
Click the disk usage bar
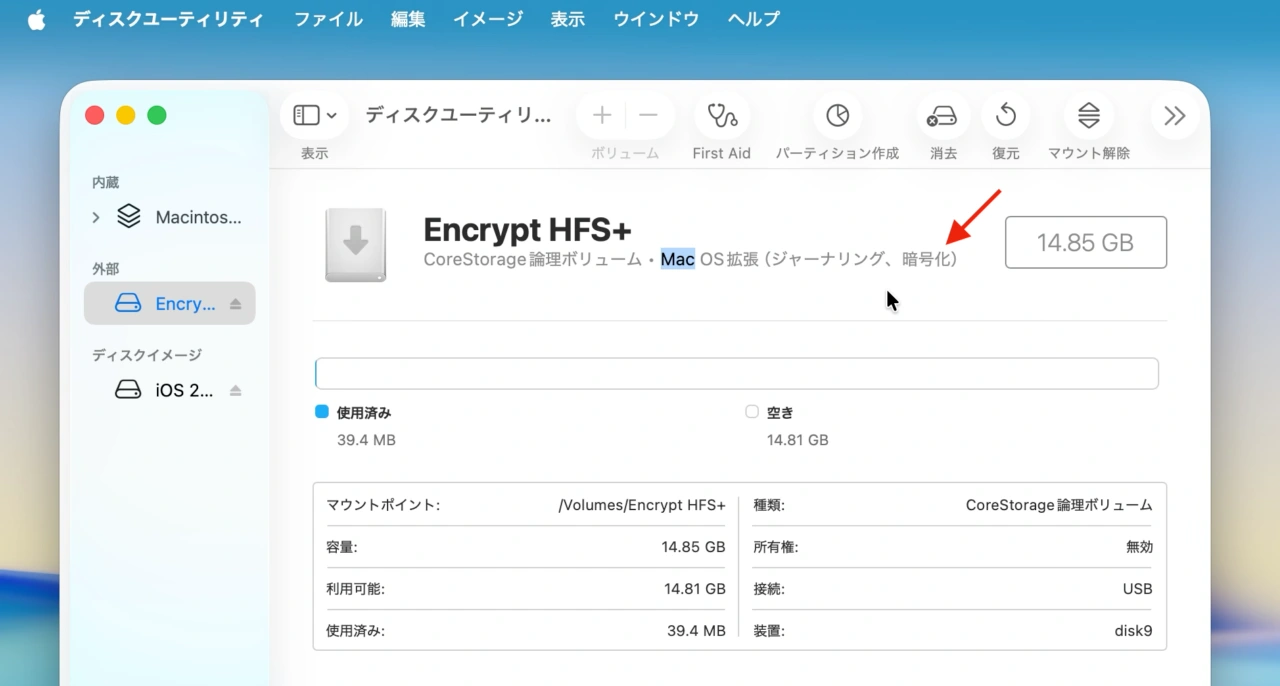pyautogui.click(x=737, y=373)
